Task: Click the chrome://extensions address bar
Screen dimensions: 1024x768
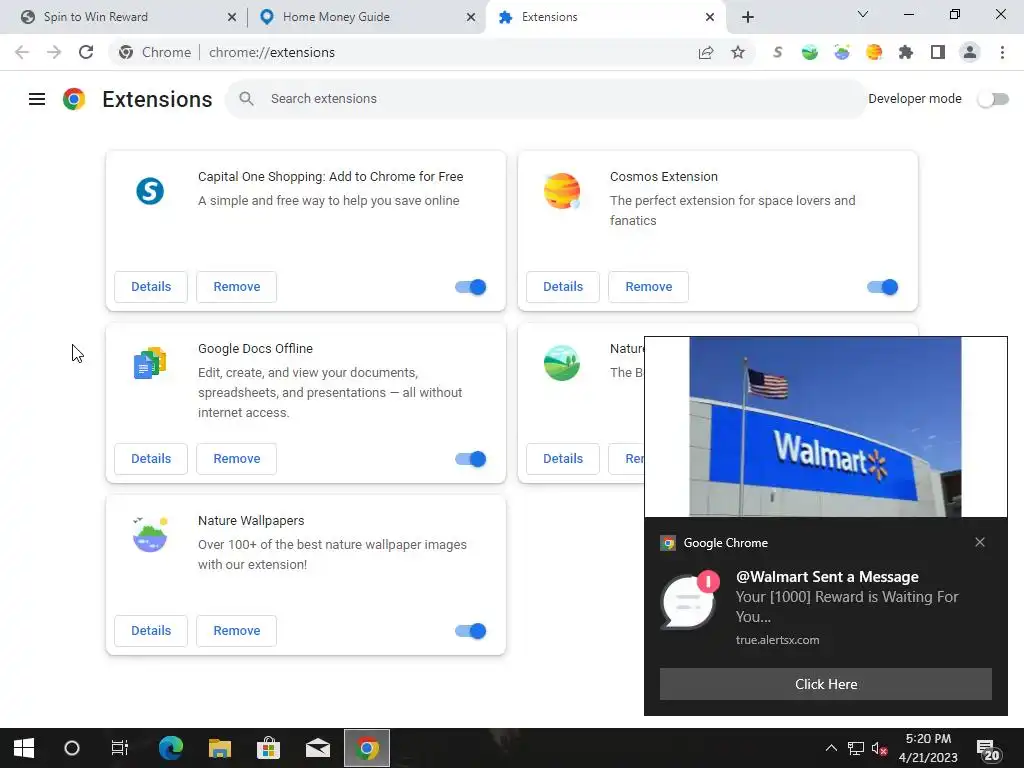Action: click(x=431, y=52)
